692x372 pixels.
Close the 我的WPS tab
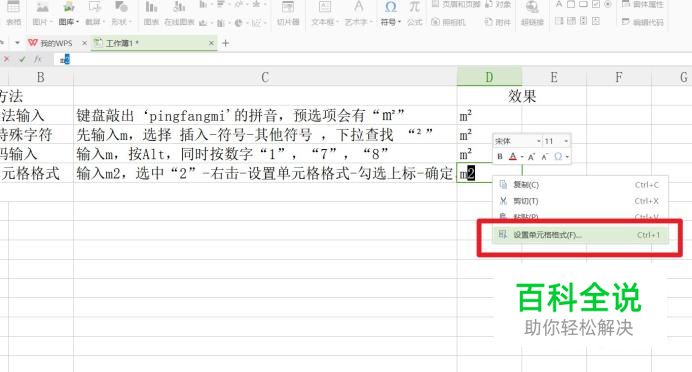point(84,43)
